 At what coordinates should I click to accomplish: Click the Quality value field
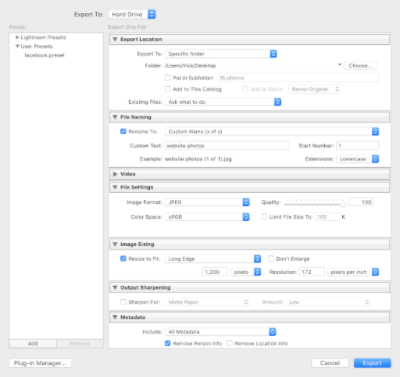(x=361, y=202)
